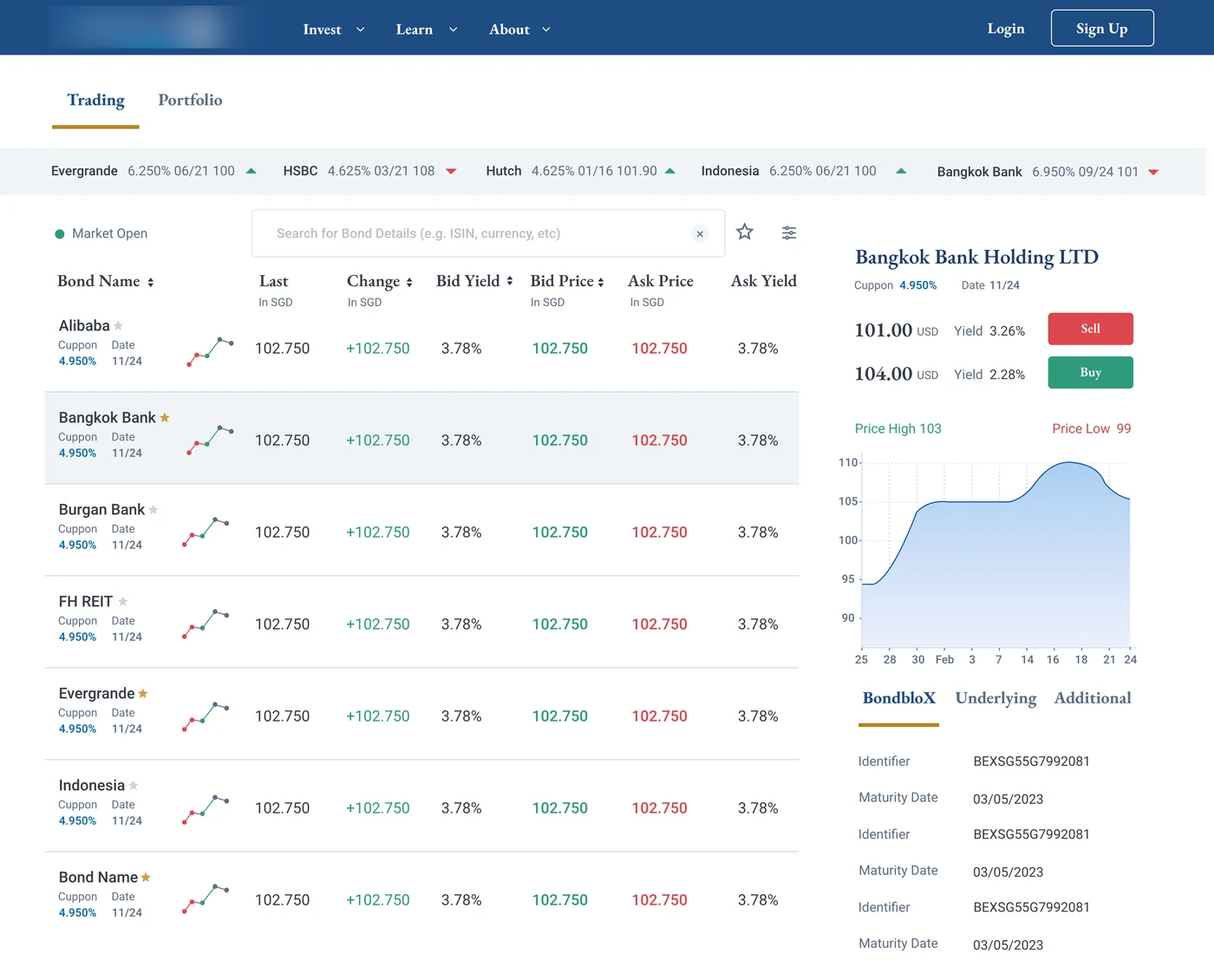Open the filter settings sliders icon
This screenshot has width=1214, height=980.
coord(789,232)
